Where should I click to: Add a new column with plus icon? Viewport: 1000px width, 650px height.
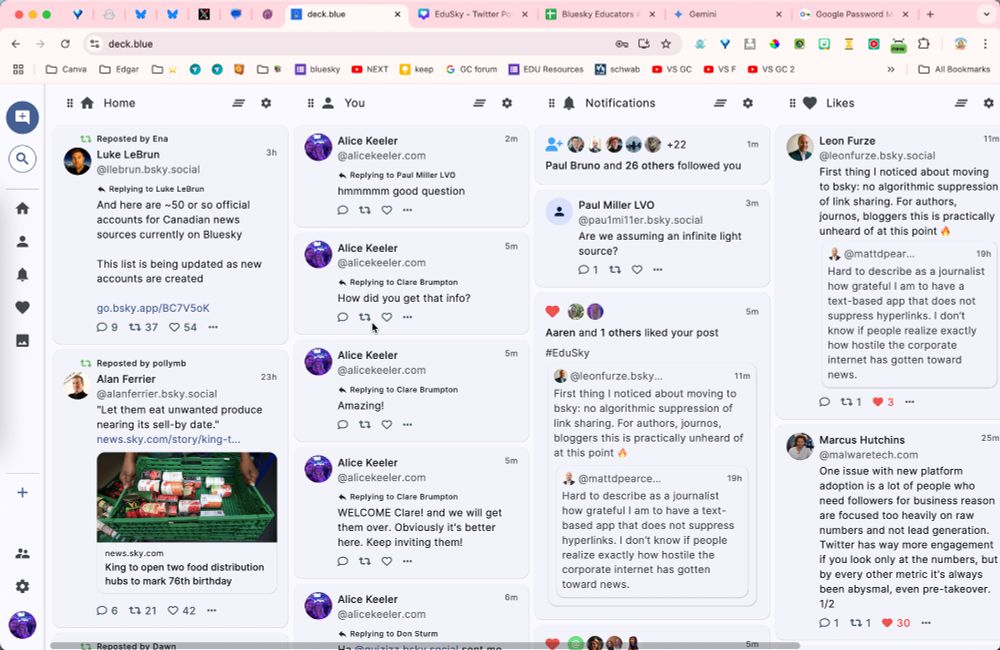[x=22, y=492]
